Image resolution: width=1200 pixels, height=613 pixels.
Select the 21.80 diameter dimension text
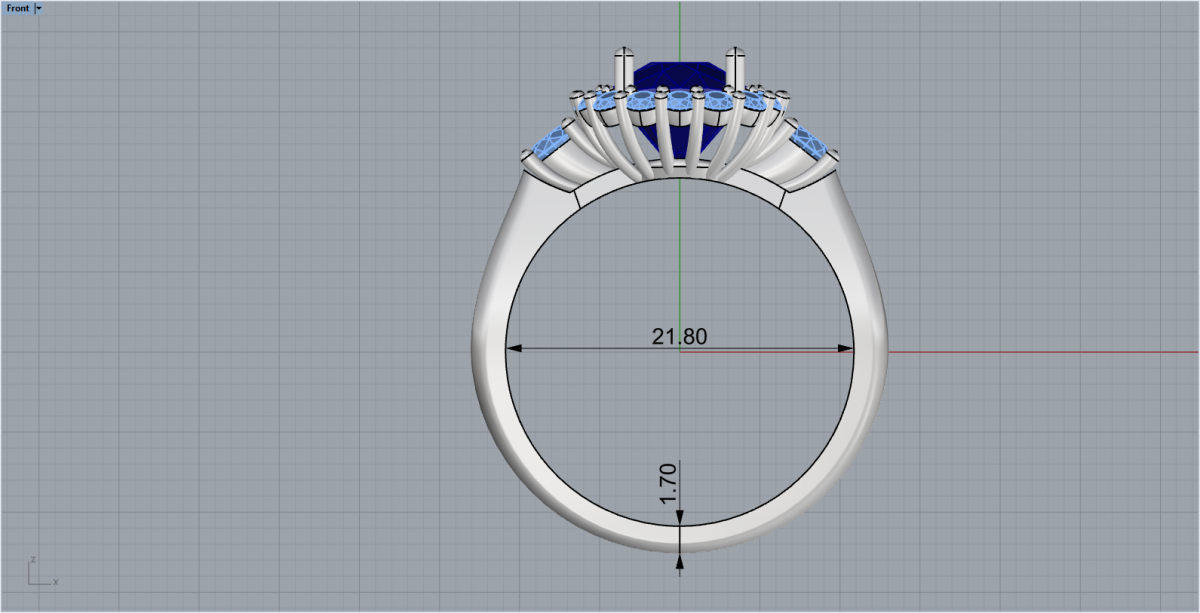coord(679,336)
